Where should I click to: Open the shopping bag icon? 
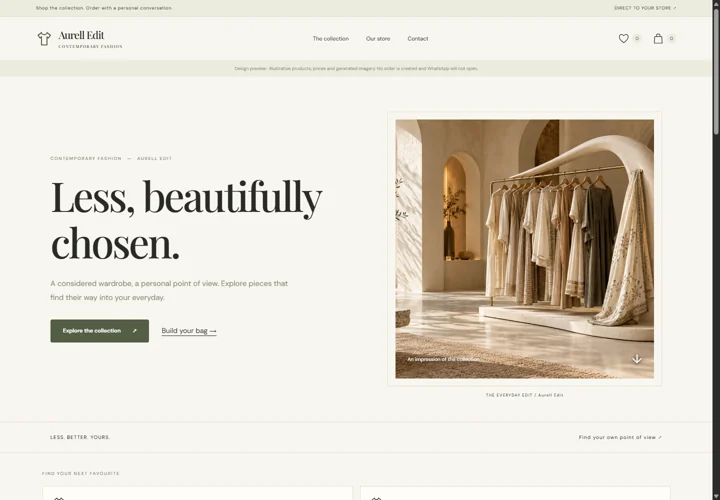point(658,39)
